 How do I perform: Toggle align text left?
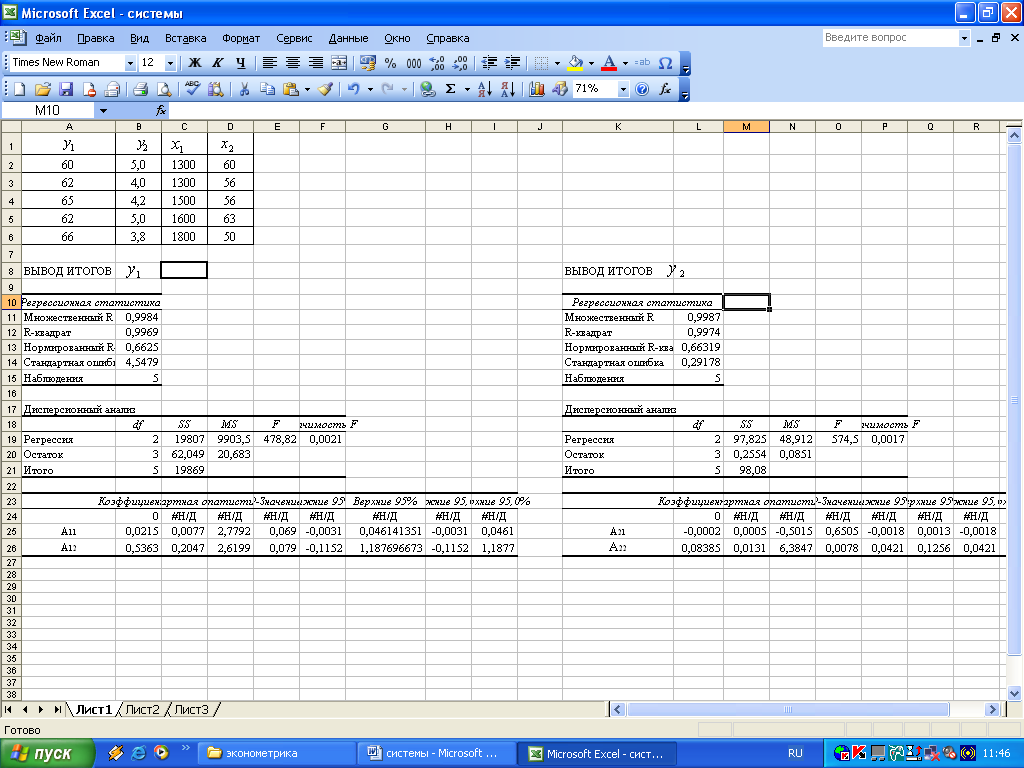click(269, 63)
